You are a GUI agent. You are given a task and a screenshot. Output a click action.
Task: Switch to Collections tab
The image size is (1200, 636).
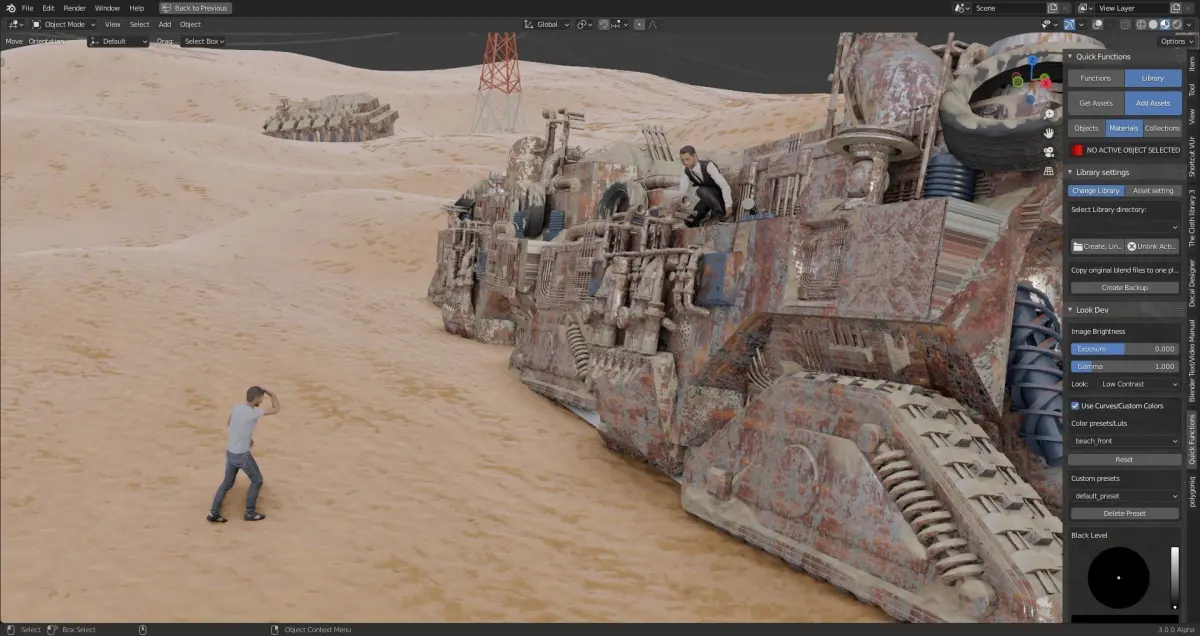[x=1162, y=128]
